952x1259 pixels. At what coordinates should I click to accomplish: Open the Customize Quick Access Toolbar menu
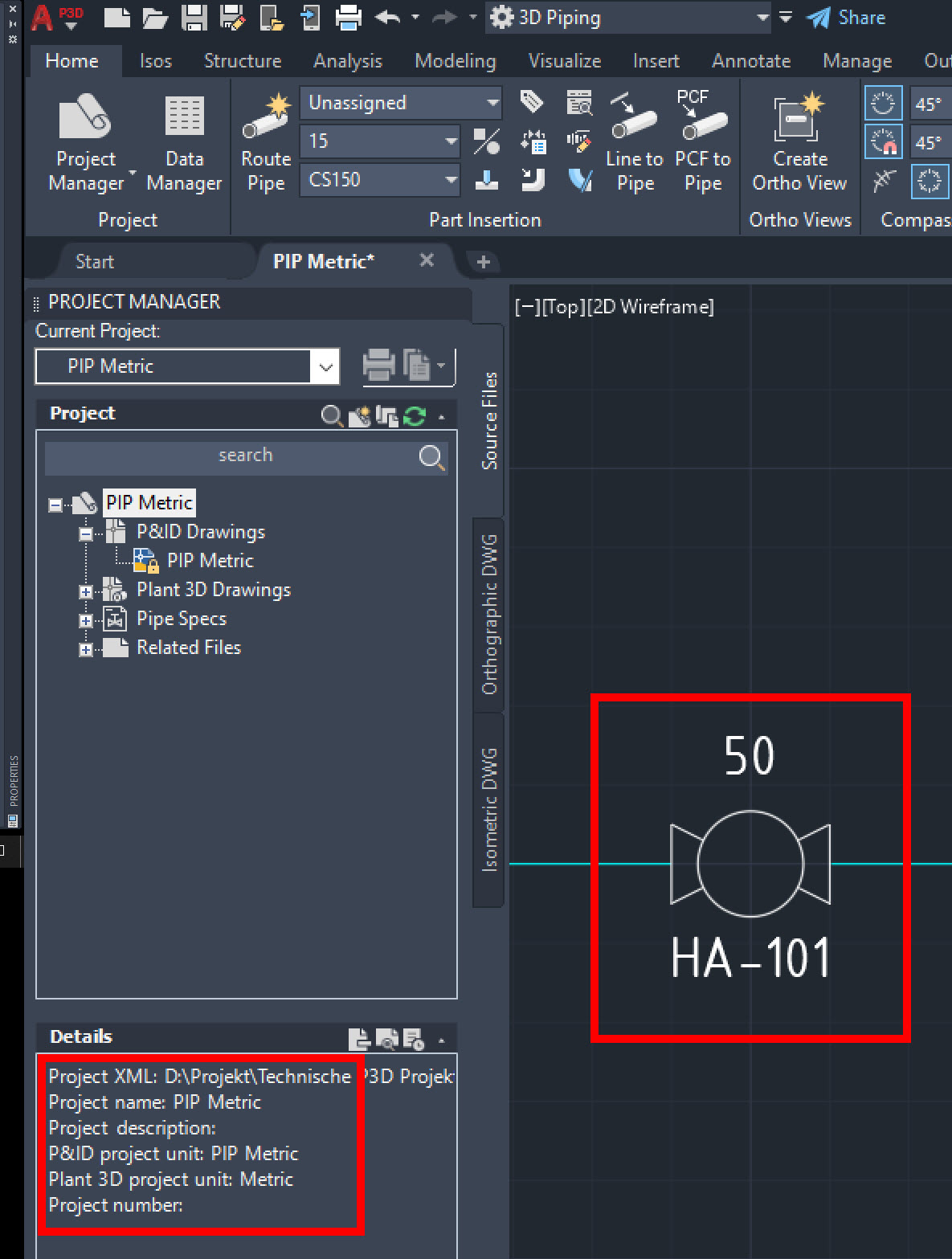[x=786, y=18]
